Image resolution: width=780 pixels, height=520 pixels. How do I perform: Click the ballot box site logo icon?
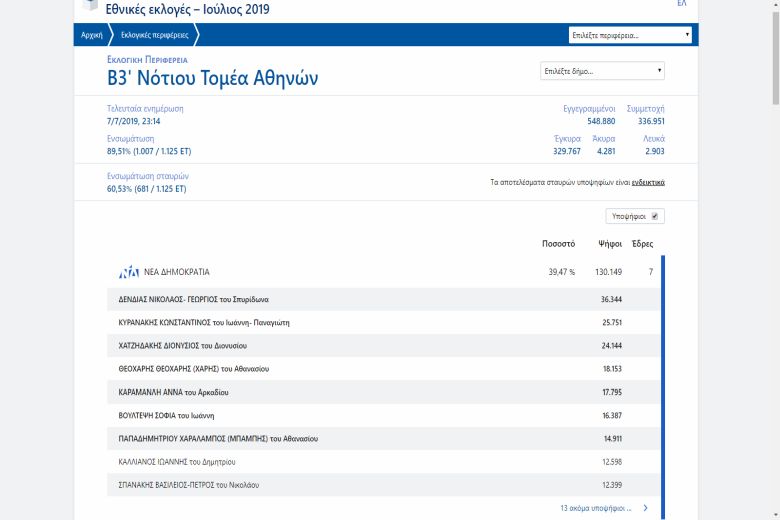pos(90,5)
